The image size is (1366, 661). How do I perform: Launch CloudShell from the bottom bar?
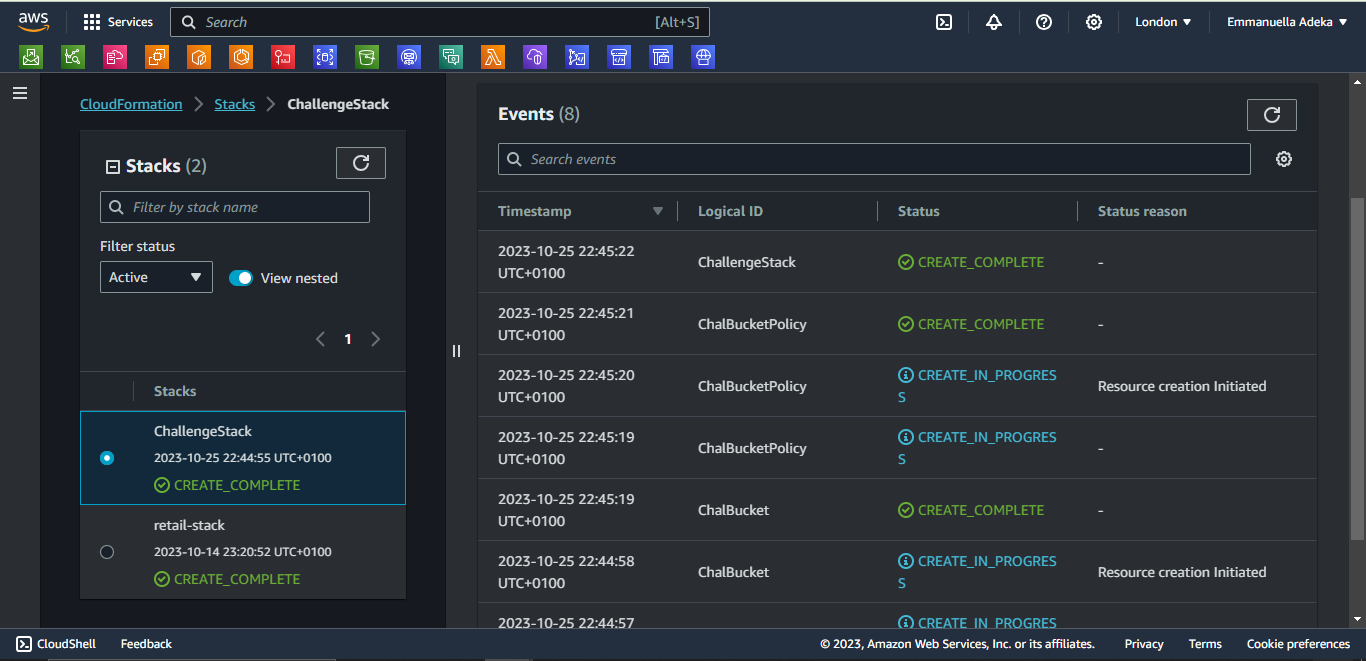click(x=55, y=643)
